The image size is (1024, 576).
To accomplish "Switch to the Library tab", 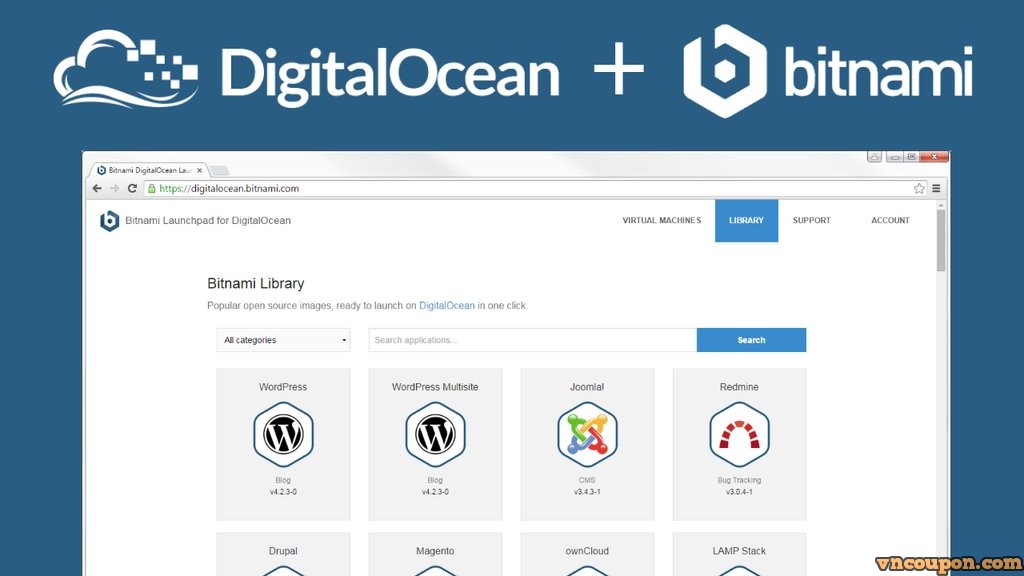I will [746, 221].
